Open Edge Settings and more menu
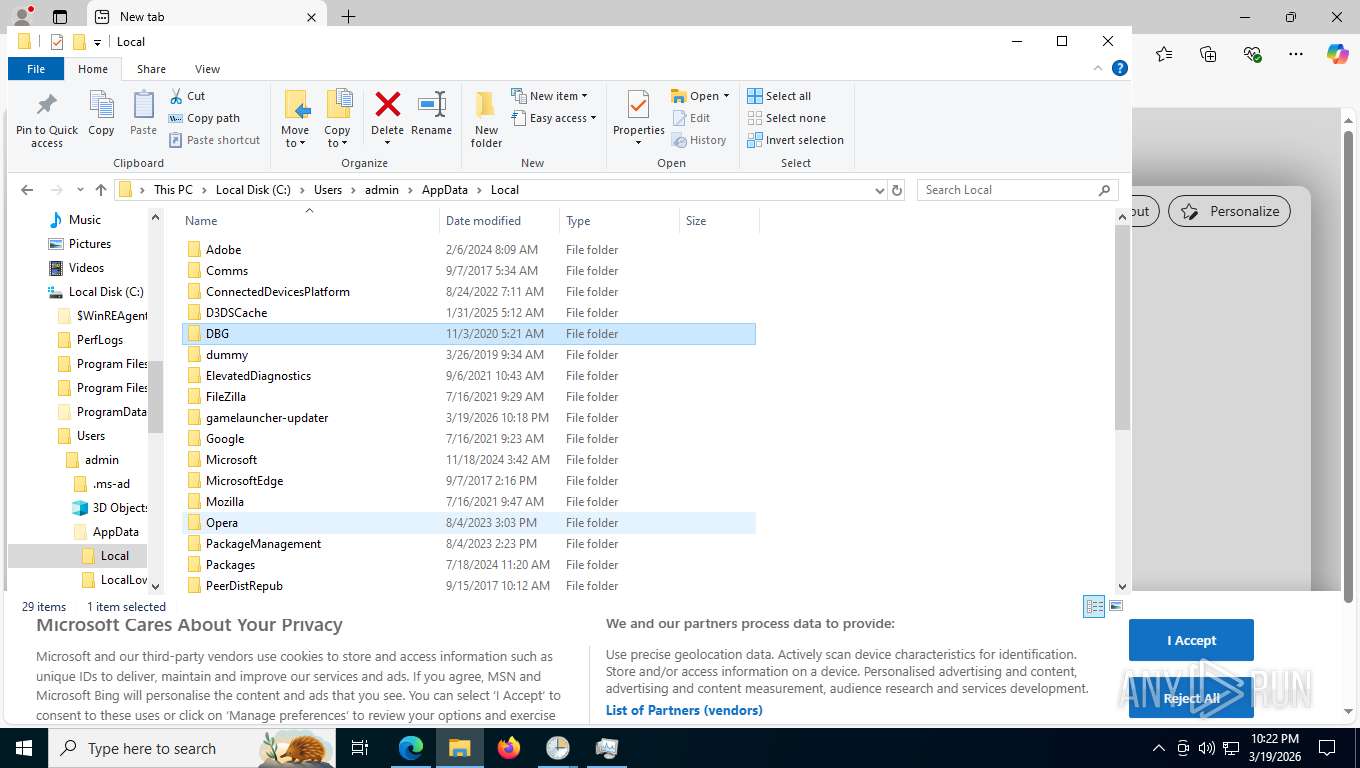 pyautogui.click(x=1296, y=54)
